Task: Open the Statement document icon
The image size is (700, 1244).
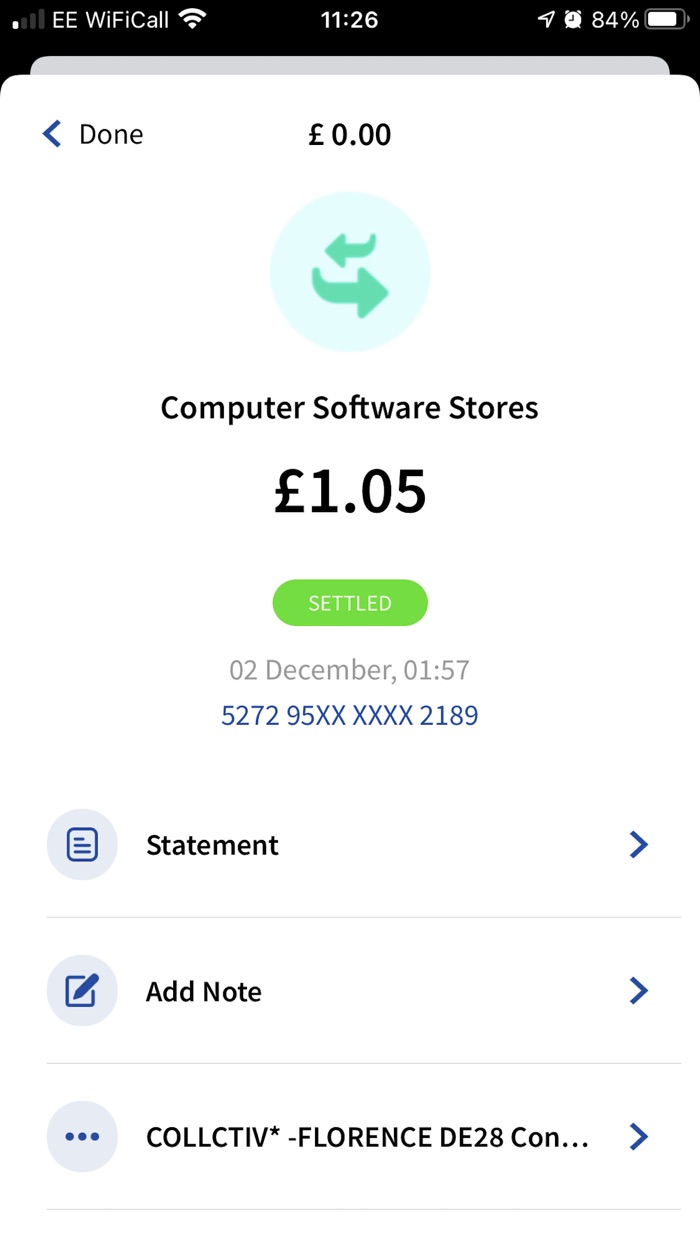Action: coord(82,844)
